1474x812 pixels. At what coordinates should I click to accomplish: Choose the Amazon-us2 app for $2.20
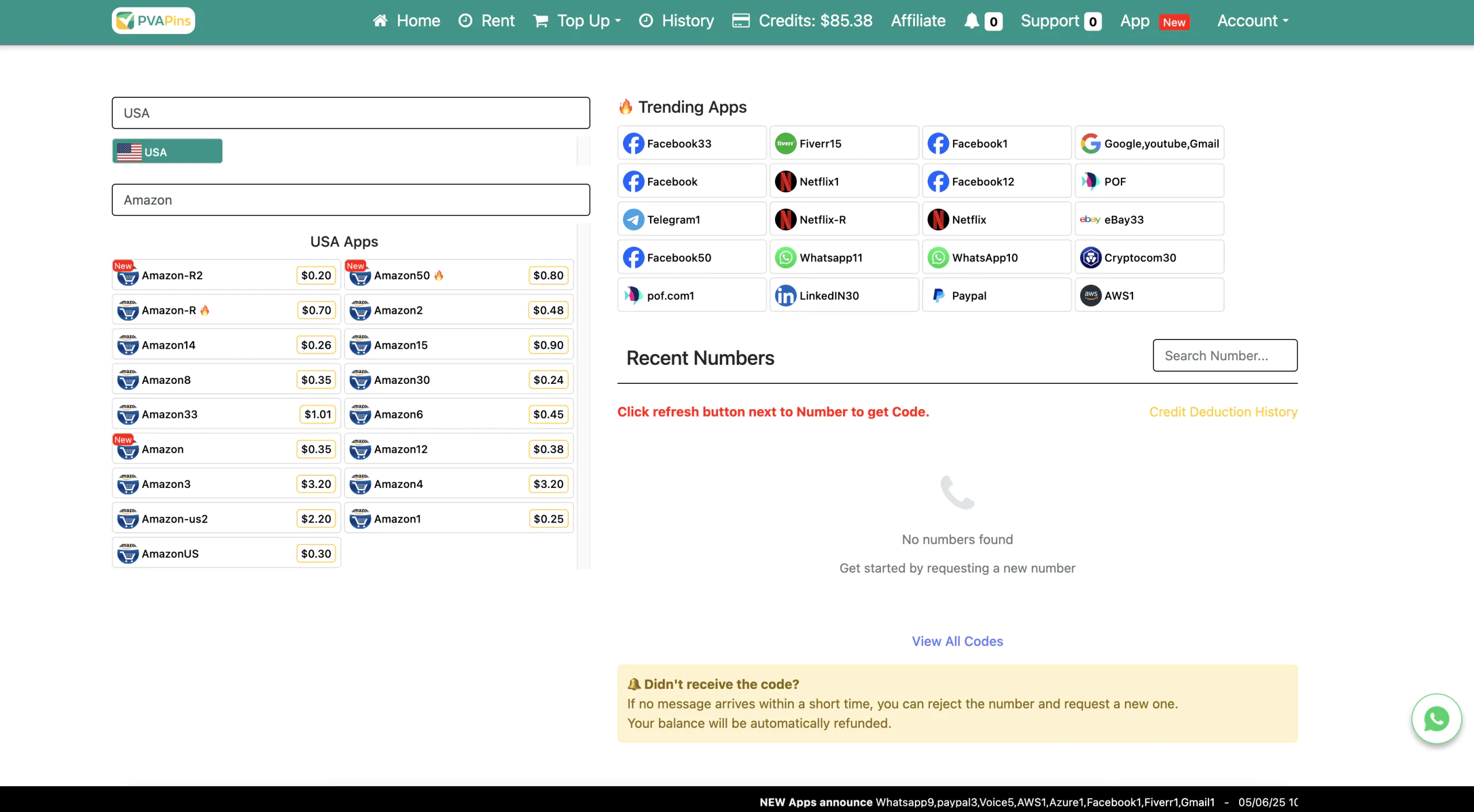click(x=226, y=519)
